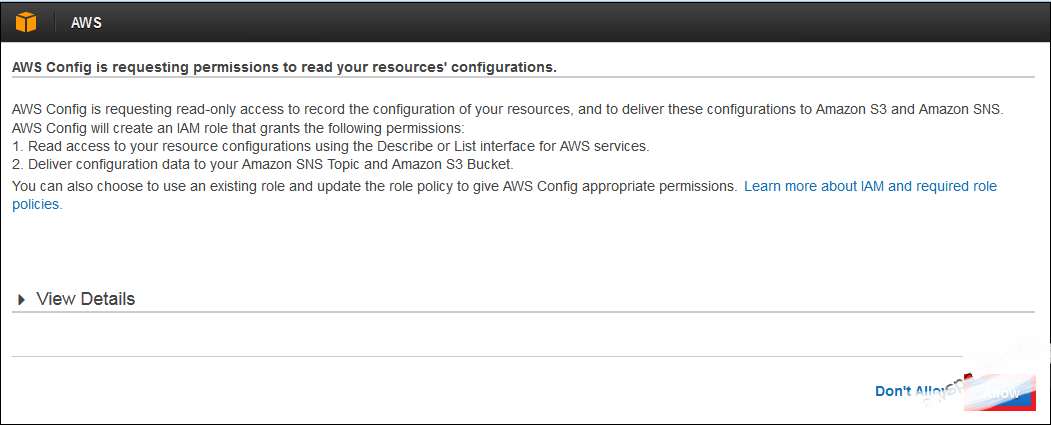The height and width of the screenshot is (425, 1051).
Task: Click 'Amazon S3 and Amazon SNS' text
Action: click(x=910, y=110)
